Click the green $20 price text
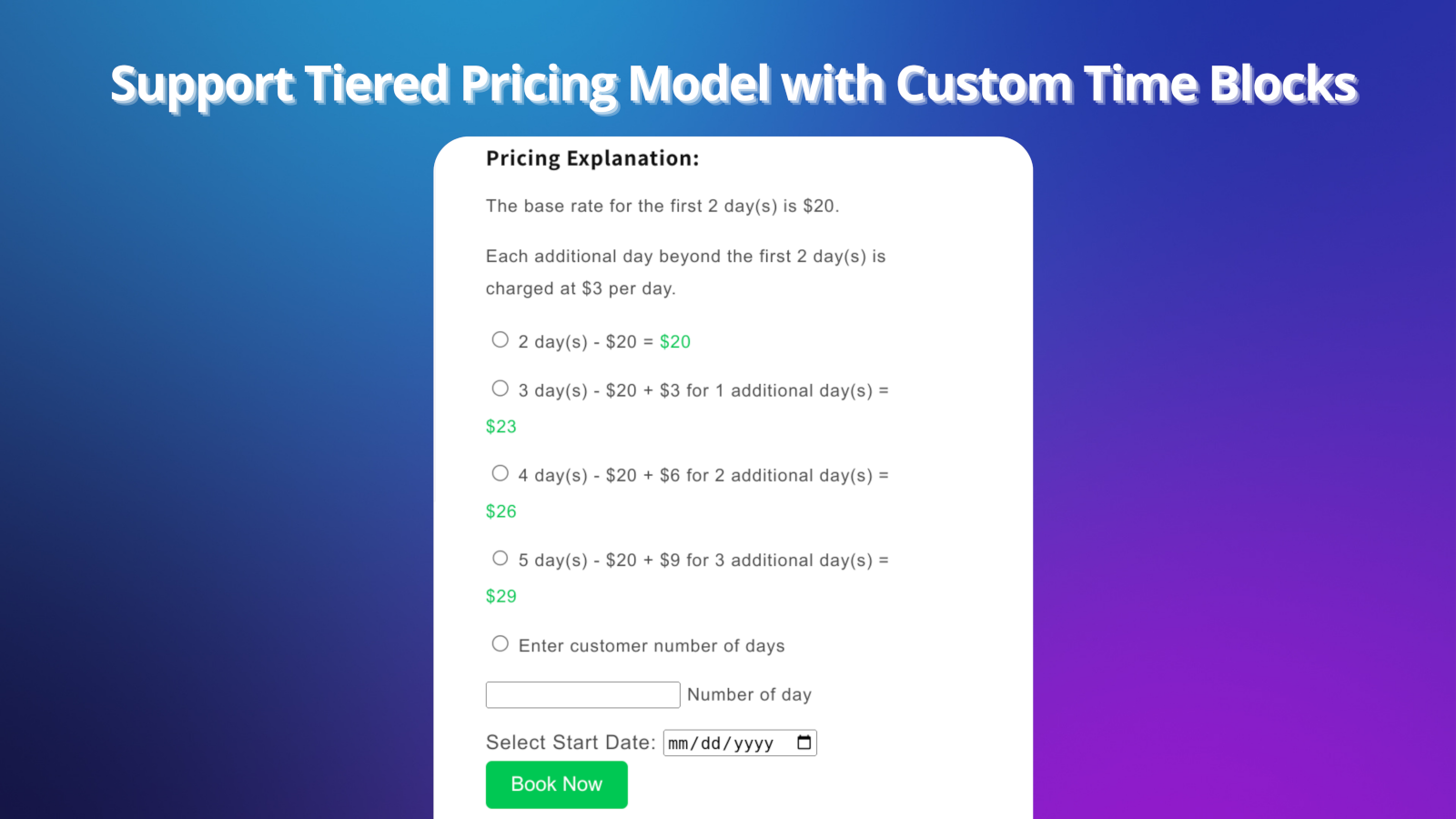The height and width of the screenshot is (819, 1456). (x=675, y=341)
